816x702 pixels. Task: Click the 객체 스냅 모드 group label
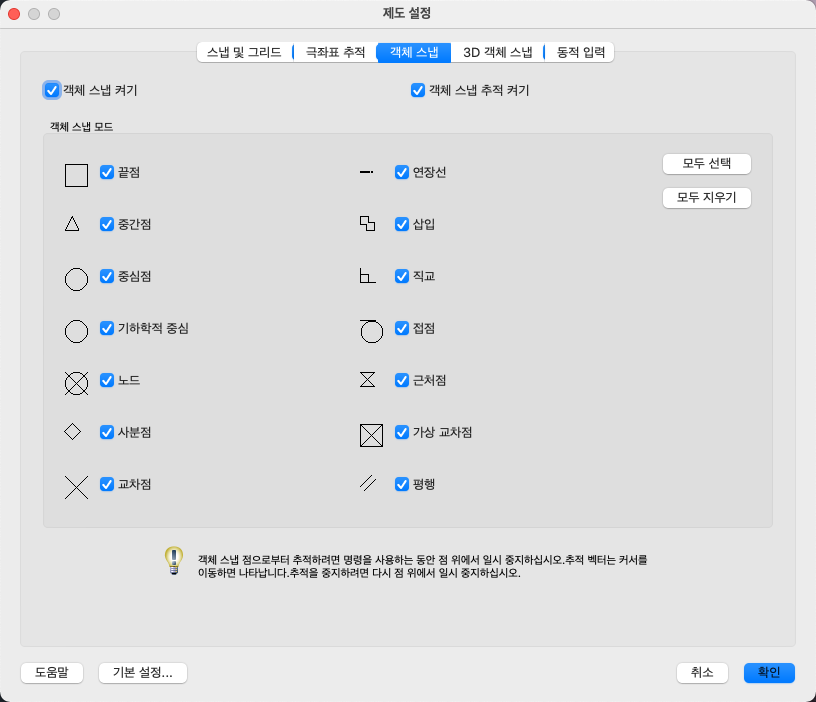(x=81, y=126)
